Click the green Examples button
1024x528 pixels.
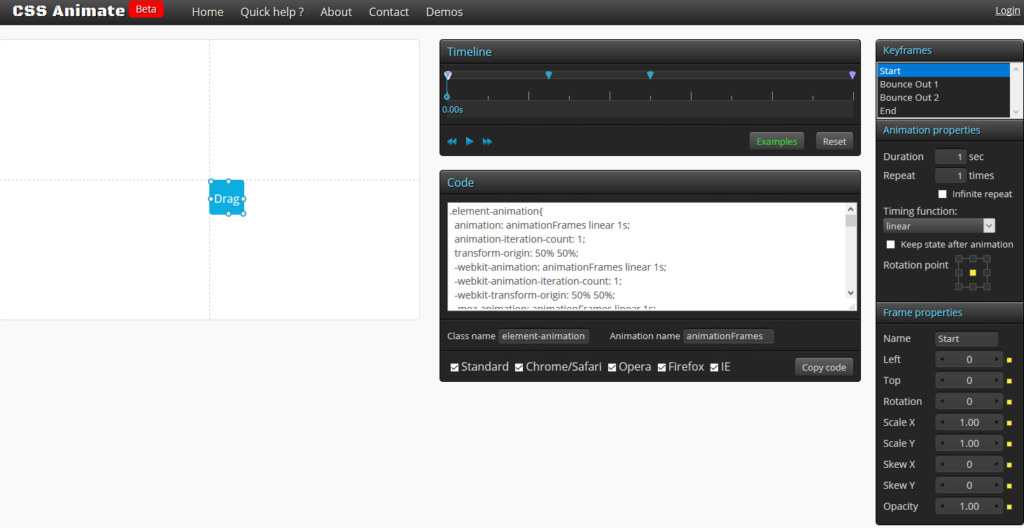[x=776, y=141]
